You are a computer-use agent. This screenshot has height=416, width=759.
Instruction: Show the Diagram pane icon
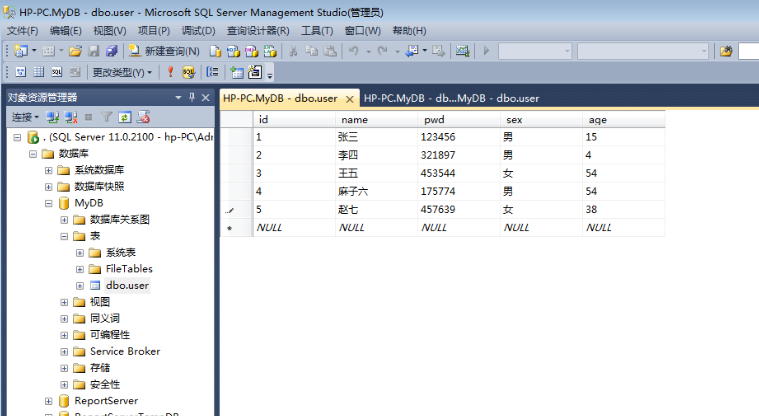tap(21, 72)
